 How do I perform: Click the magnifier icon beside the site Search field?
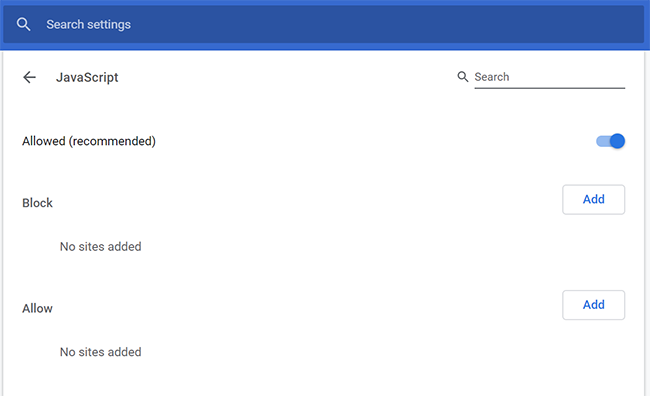point(463,77)
